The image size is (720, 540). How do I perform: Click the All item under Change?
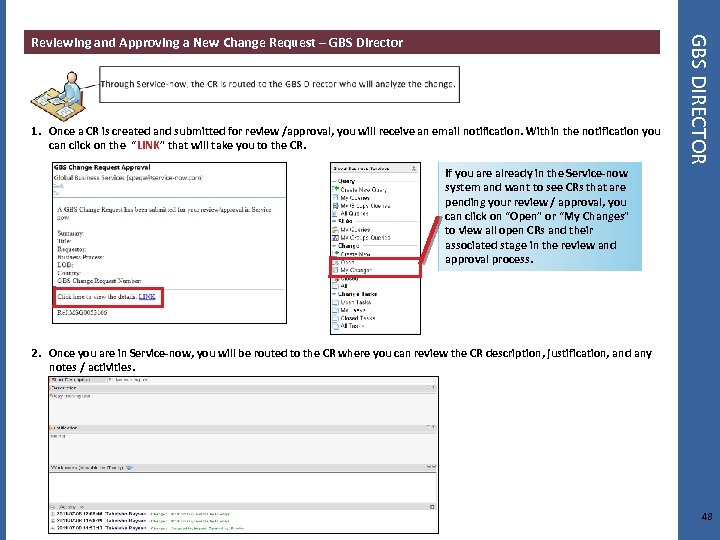point(344,286)
